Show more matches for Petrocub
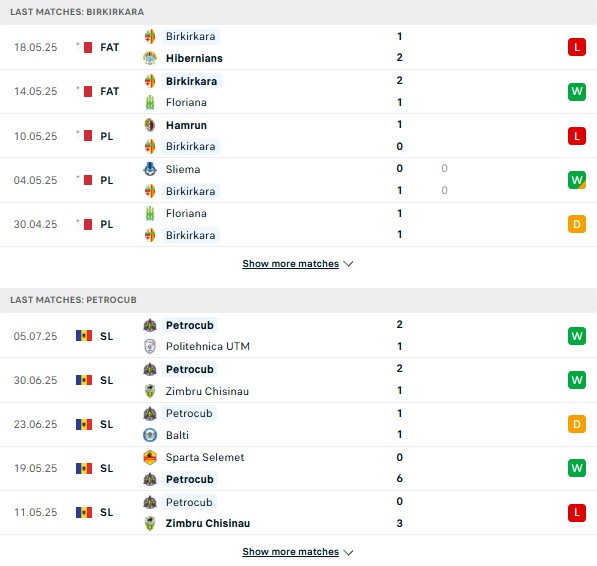 tap(291, 552)
